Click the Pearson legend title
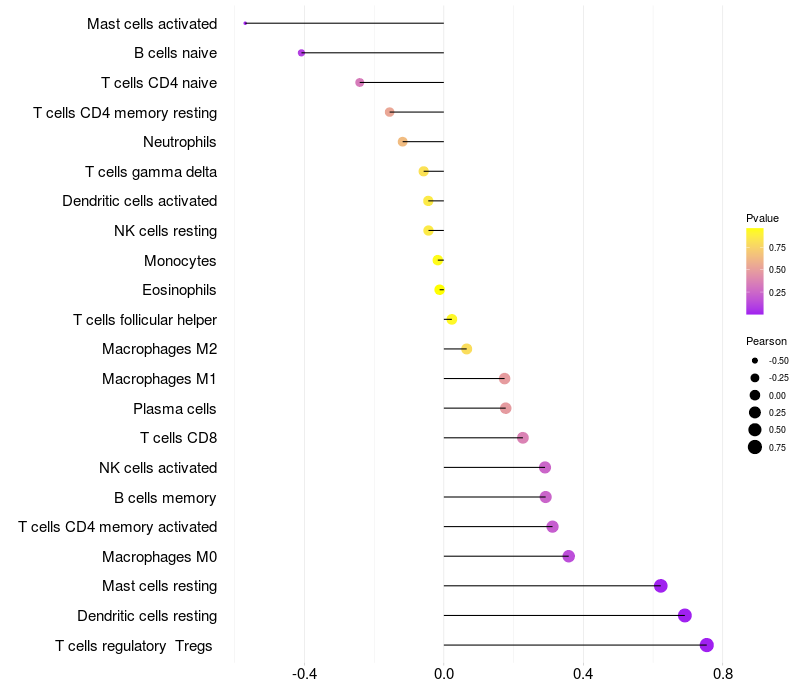Image resolution: width=800 pixels, height=700 pixels. tap(766, 341)
